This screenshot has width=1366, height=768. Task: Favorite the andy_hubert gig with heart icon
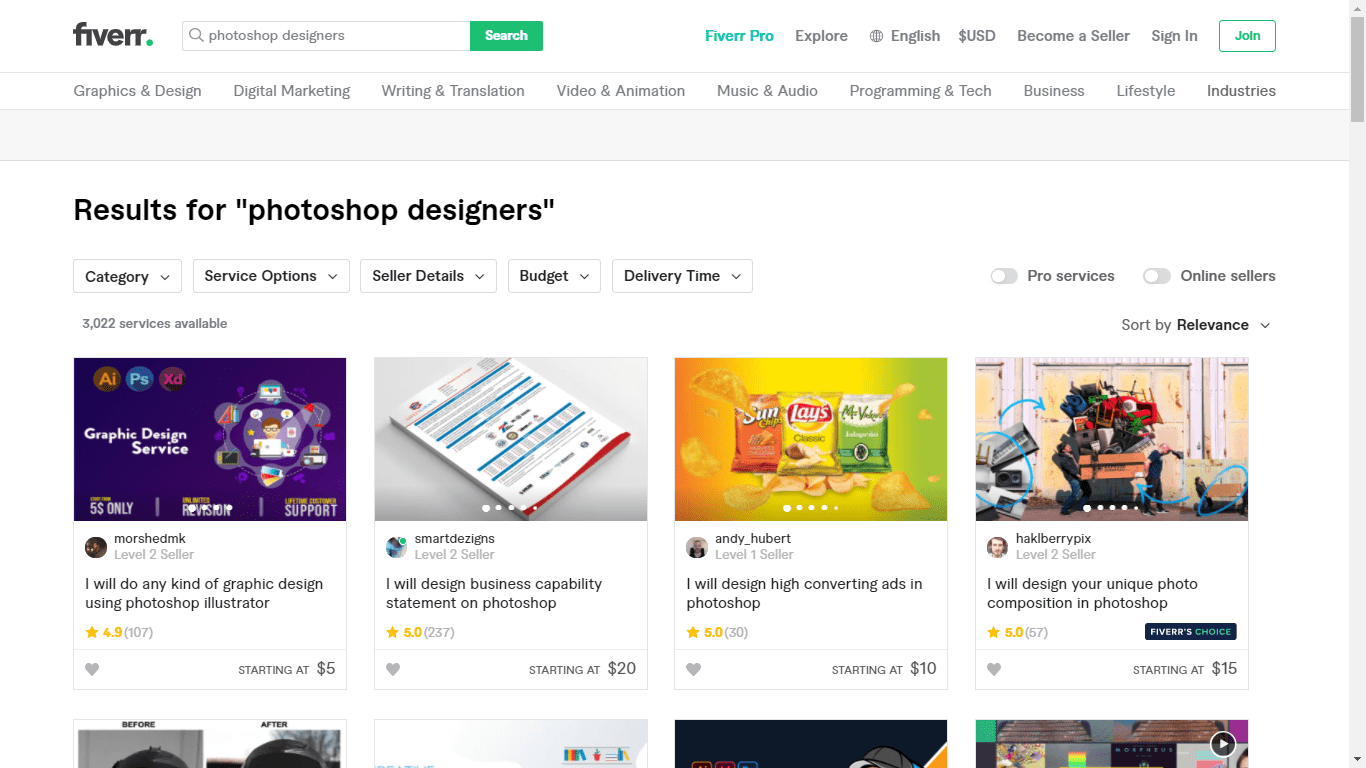[x=694, y=670]
